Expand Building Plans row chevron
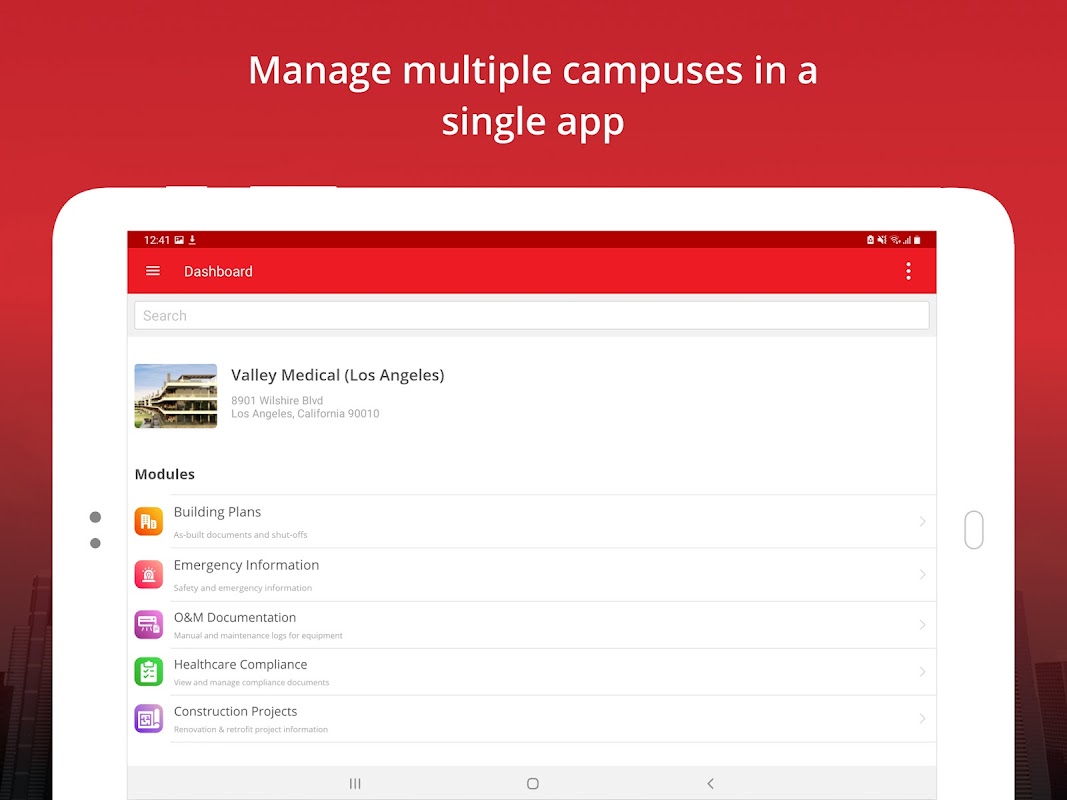This screenshot has height=800, width=1067. [922, 521]
